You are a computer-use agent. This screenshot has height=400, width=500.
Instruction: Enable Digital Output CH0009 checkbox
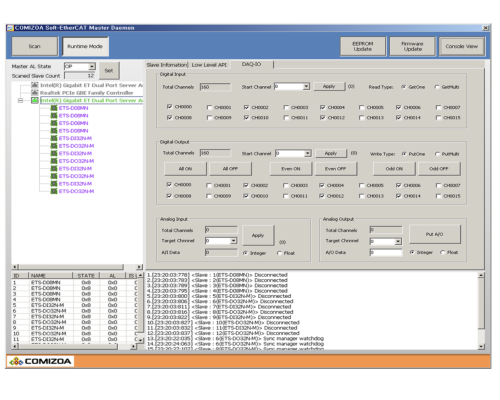[x=209, y=196]
